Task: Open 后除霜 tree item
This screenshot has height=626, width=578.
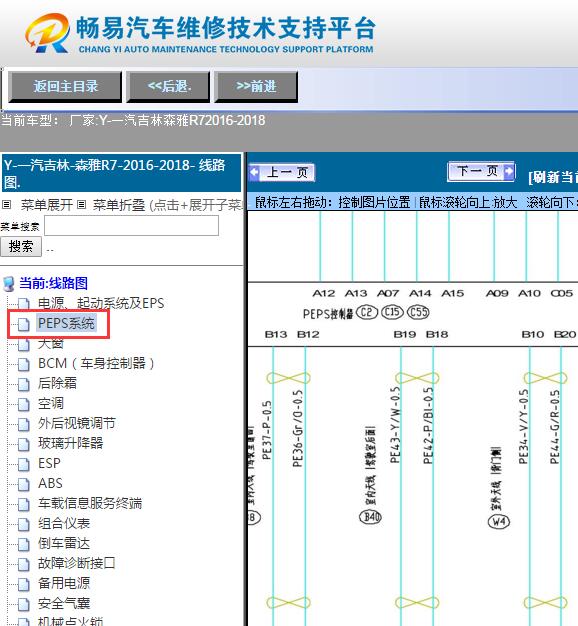Action: (x=57, y=383)
